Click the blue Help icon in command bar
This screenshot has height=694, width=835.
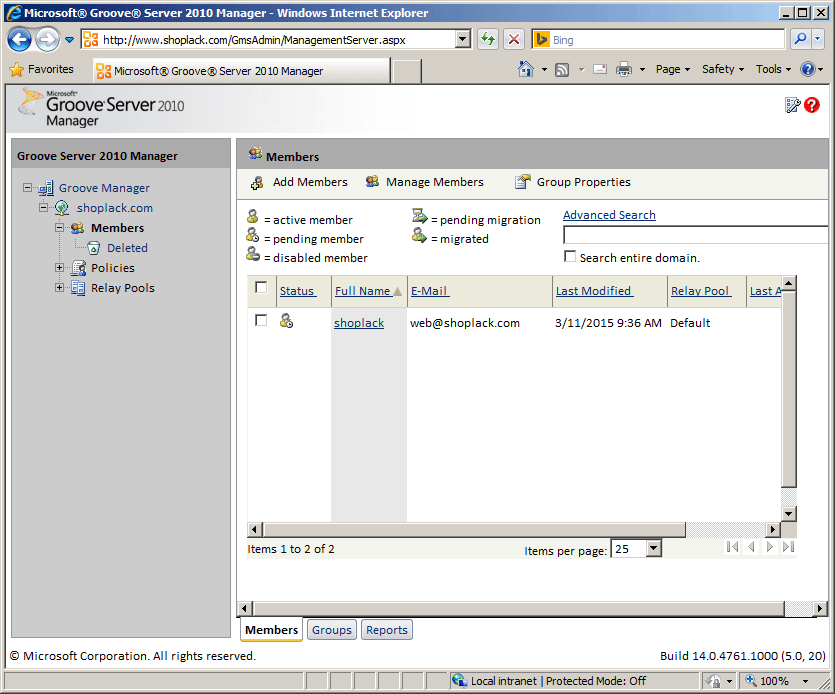click(808, 69)
